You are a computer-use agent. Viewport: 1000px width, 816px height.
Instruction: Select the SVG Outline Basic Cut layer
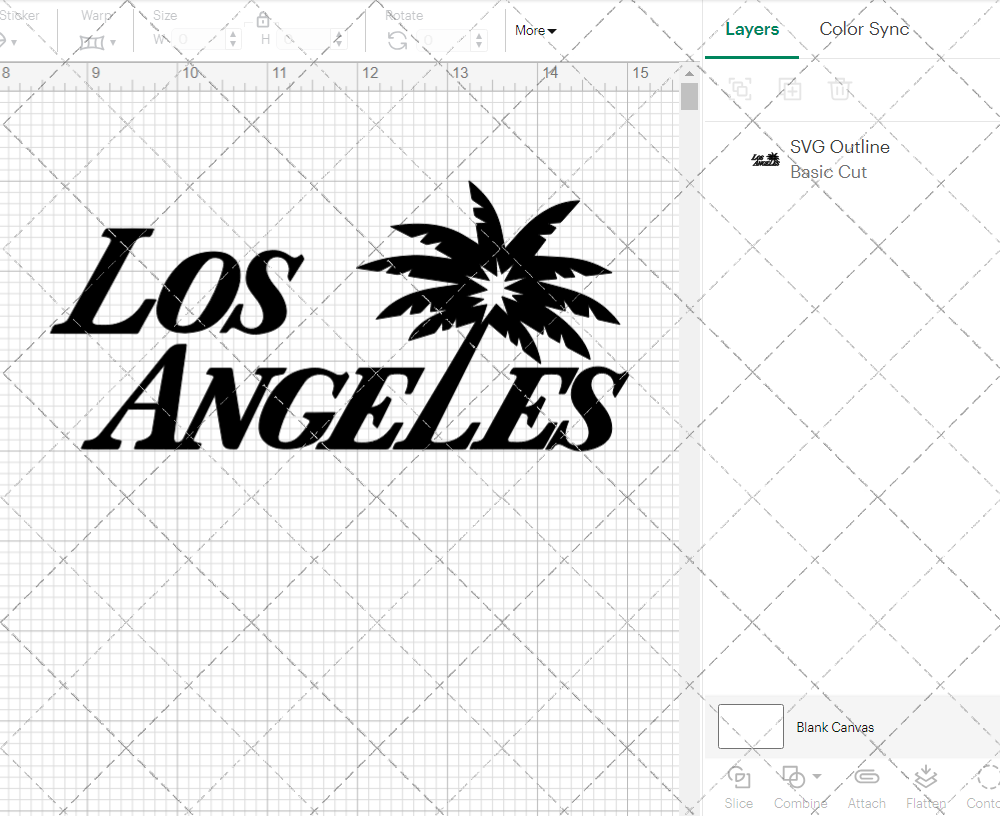click(x=840, y=159)
